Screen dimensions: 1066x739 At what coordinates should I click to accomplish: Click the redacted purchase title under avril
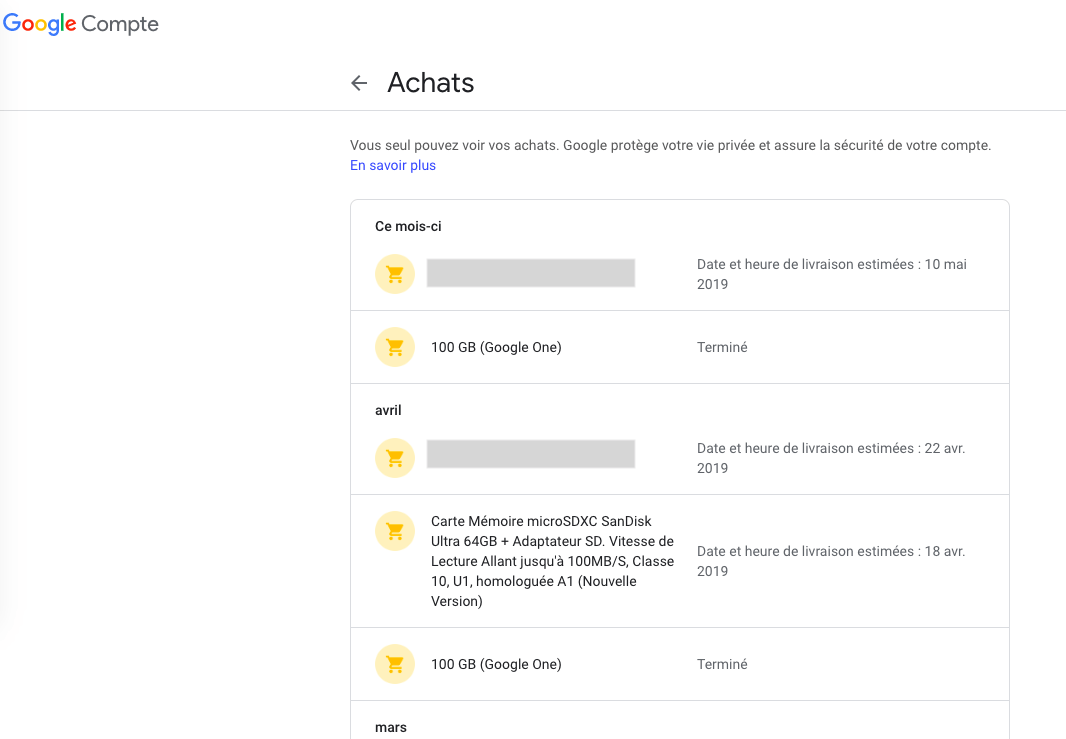pos(531,454)
